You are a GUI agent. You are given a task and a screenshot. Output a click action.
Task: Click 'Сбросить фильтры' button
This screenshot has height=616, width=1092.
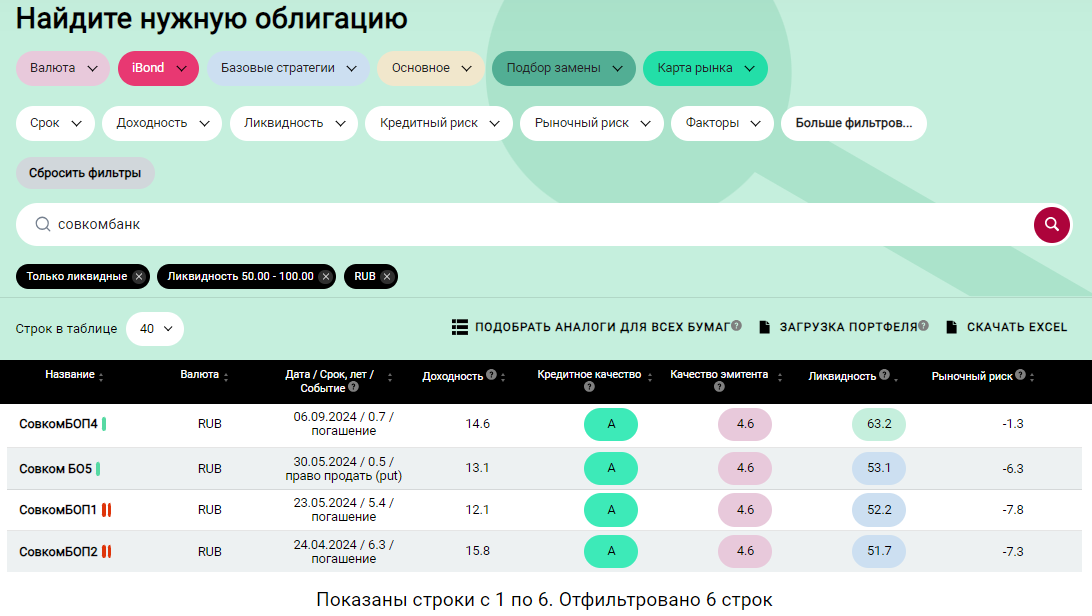[85, 173]
